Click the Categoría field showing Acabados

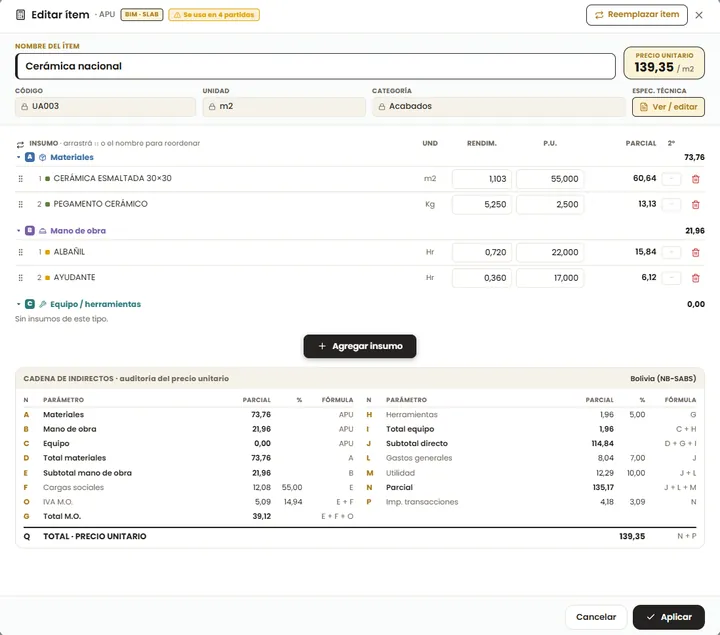pos(499,107)
